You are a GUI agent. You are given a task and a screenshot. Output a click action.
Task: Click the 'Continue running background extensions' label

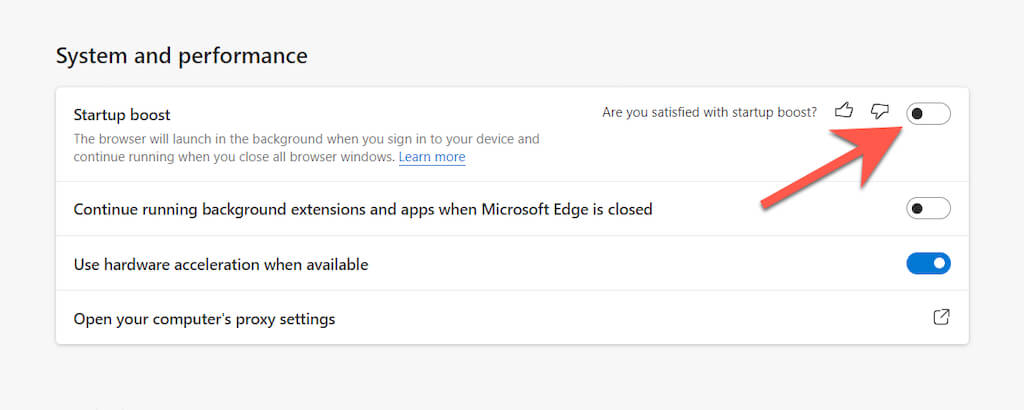(250, 209)
